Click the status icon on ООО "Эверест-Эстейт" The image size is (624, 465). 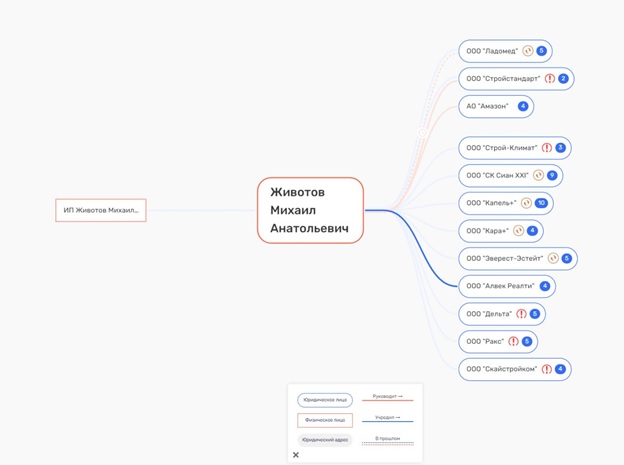553,258
